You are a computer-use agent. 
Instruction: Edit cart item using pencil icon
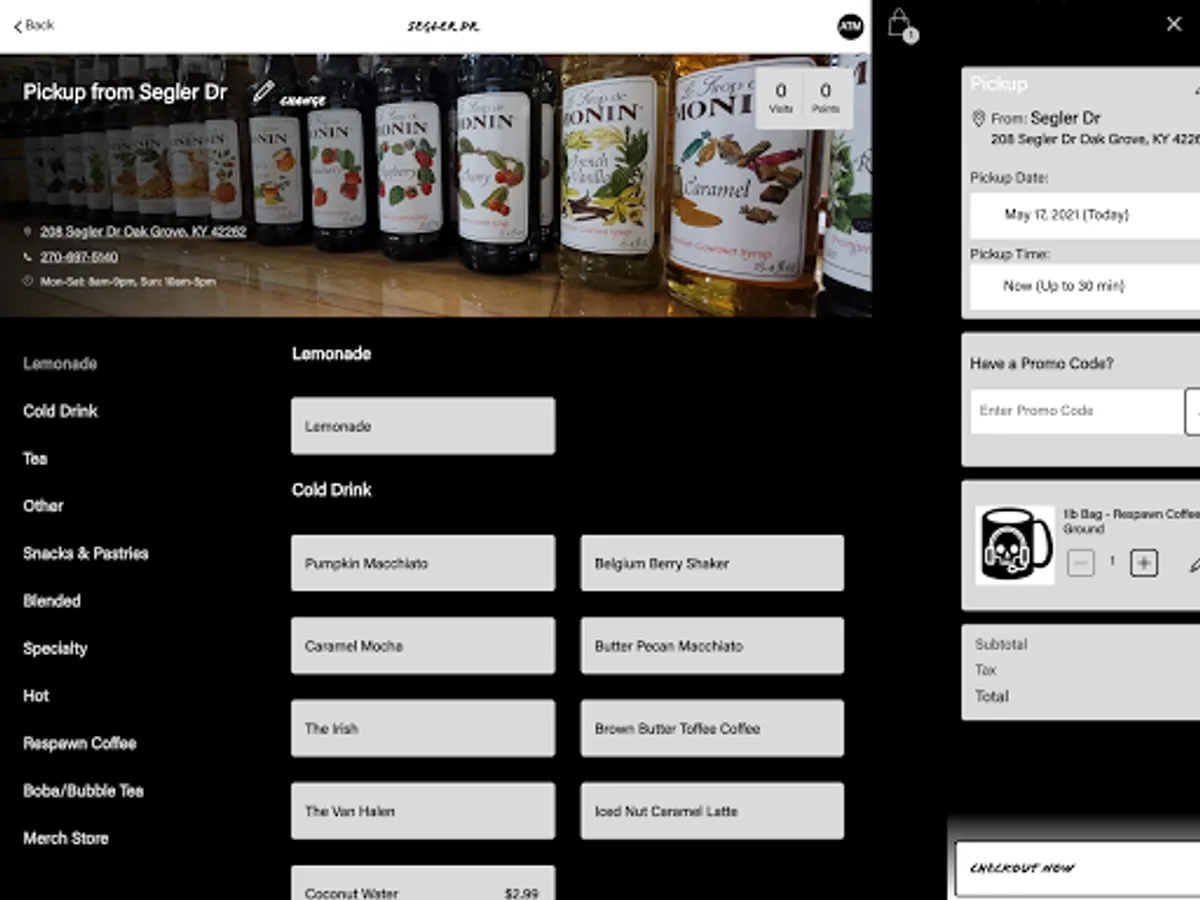[x=1195, y=564]
